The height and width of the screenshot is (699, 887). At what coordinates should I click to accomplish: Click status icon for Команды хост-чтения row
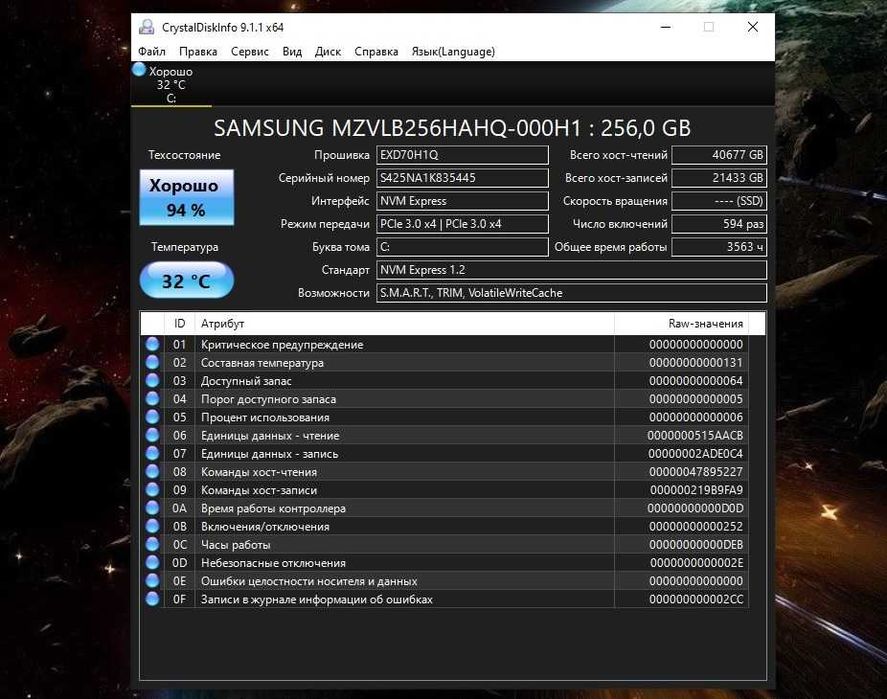pyautogui.click(x=152, y=471)
